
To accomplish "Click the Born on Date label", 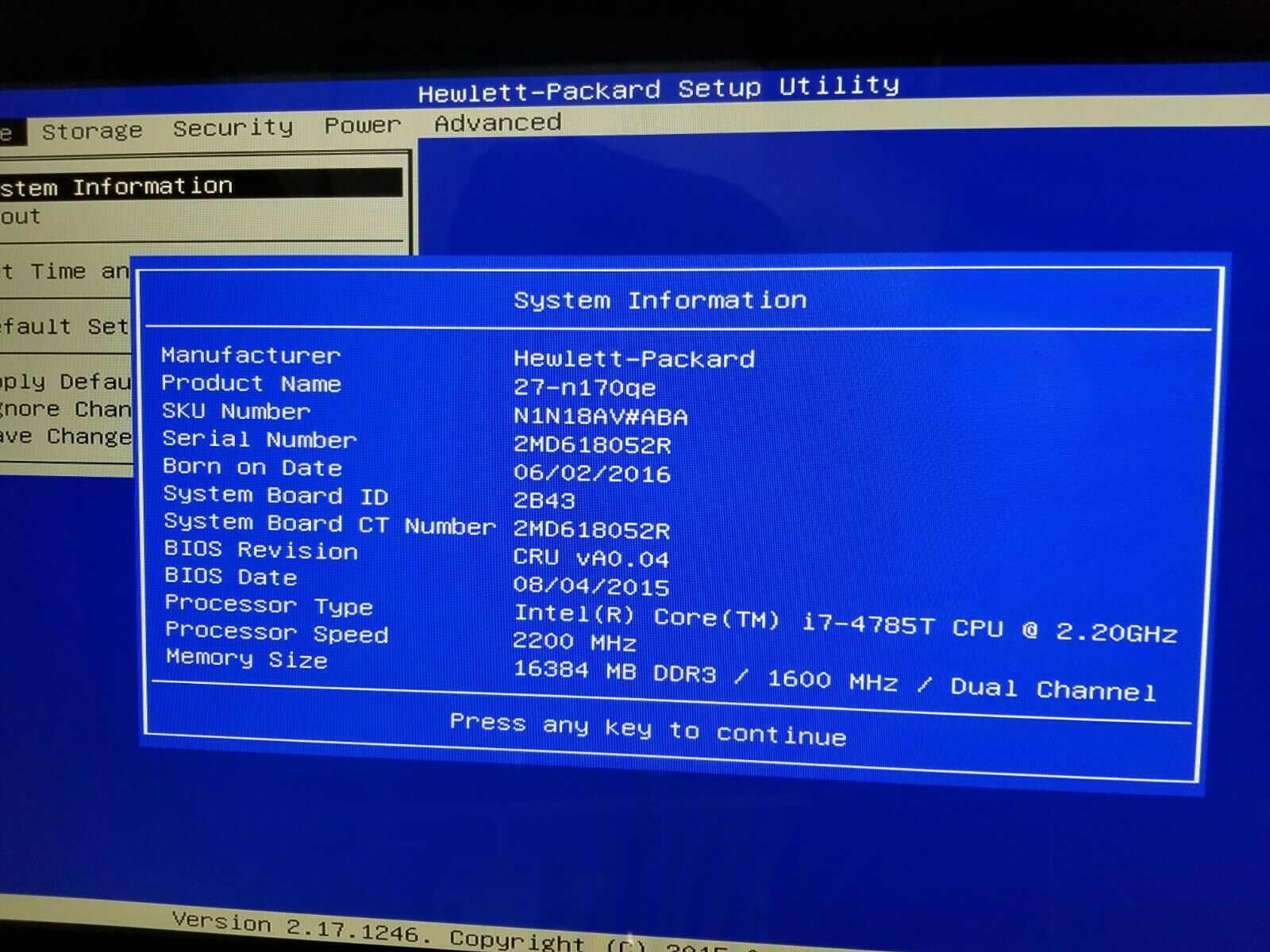I will click(252, 466).
